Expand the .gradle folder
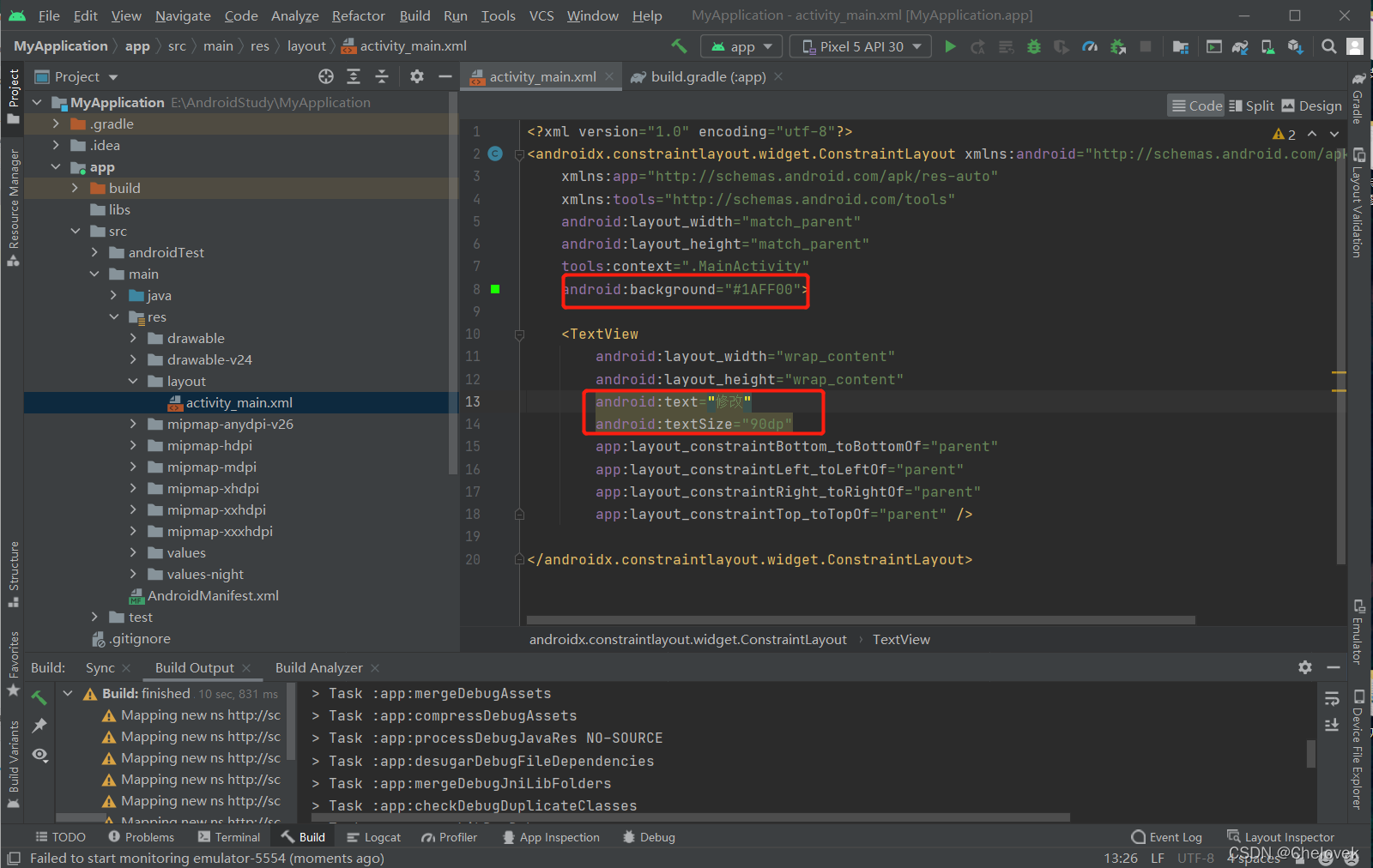 pyautogui.click(x=56, y=124)
